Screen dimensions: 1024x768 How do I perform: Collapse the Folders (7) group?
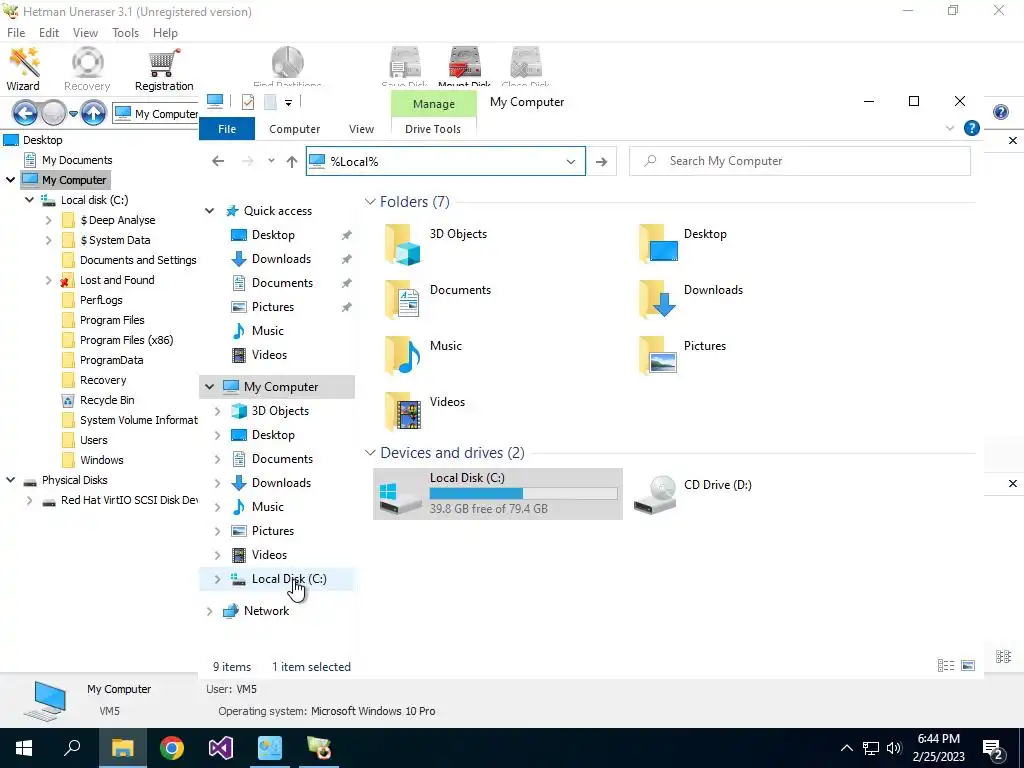pyautogui.click(x=370, y=202)
